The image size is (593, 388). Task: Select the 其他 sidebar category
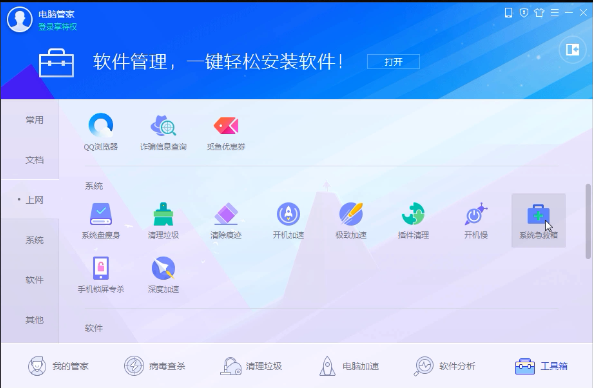click(34, 320)
